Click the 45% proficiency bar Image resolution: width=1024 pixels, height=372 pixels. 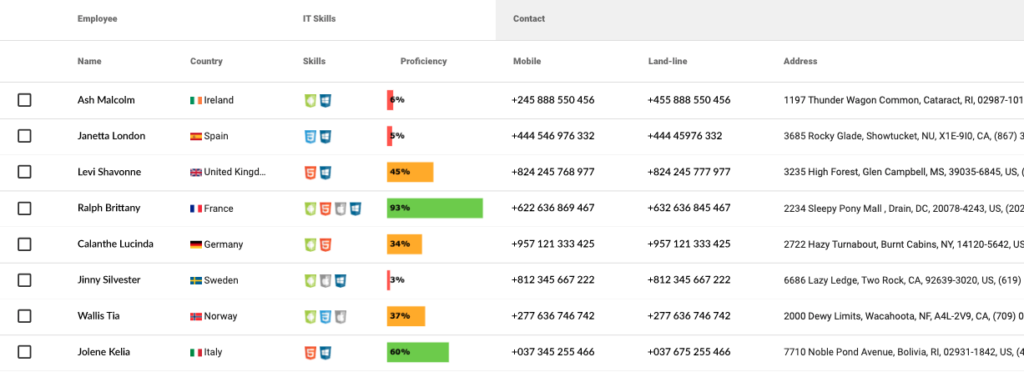[410, 172]
